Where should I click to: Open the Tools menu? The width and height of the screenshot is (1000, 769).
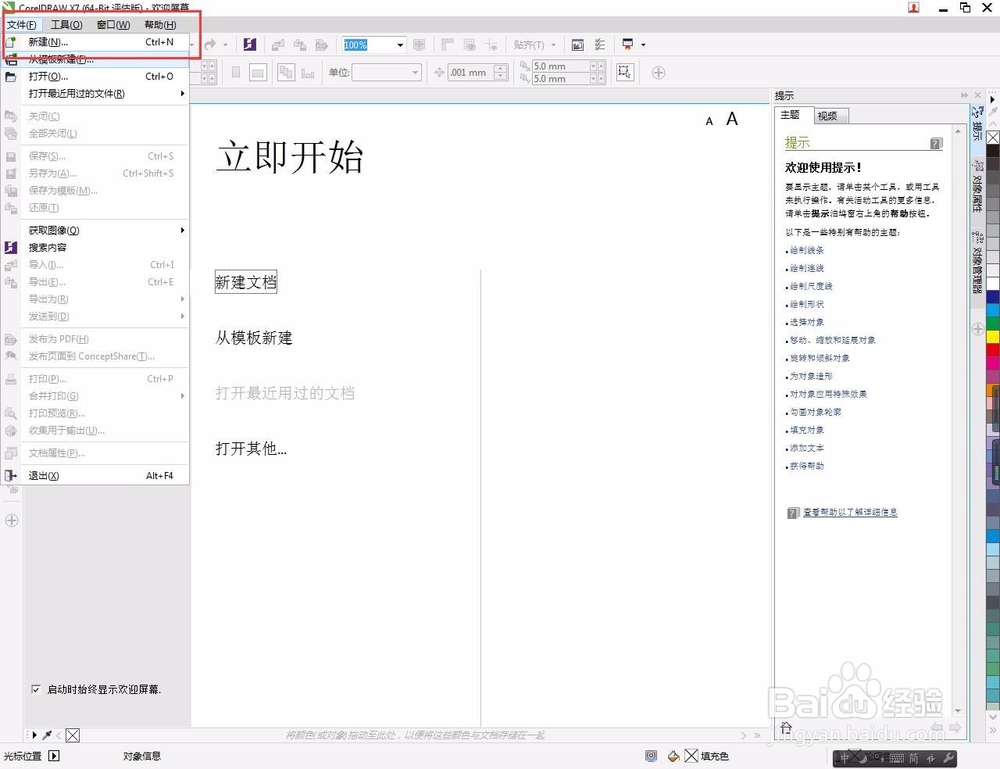coord(66,24)
